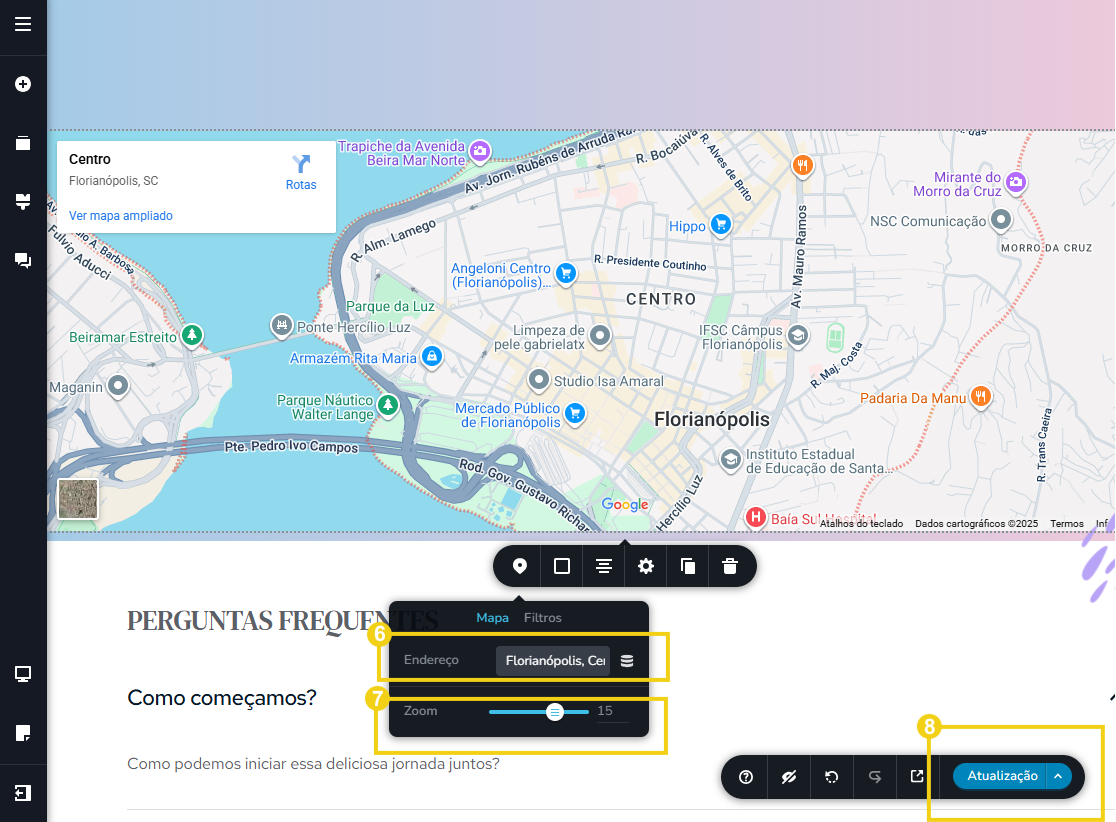Open the hamburger menu in the sidebar
The width and height of the screenshot is (1116, 822).
click(x=23, y=24)
